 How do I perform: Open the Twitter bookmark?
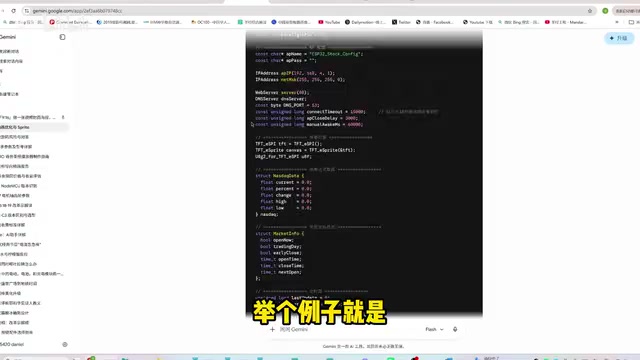[401, 22]
